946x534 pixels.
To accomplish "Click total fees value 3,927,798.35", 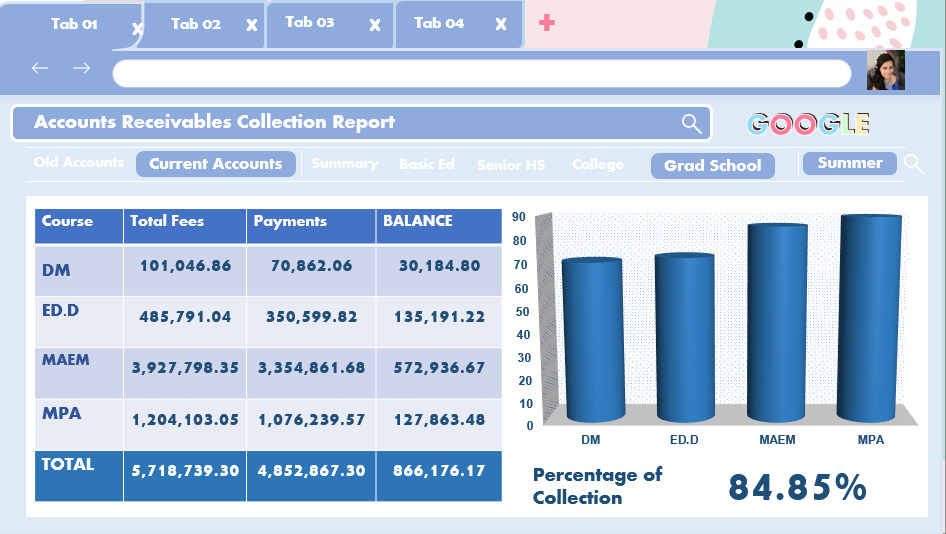I will 185,367.
